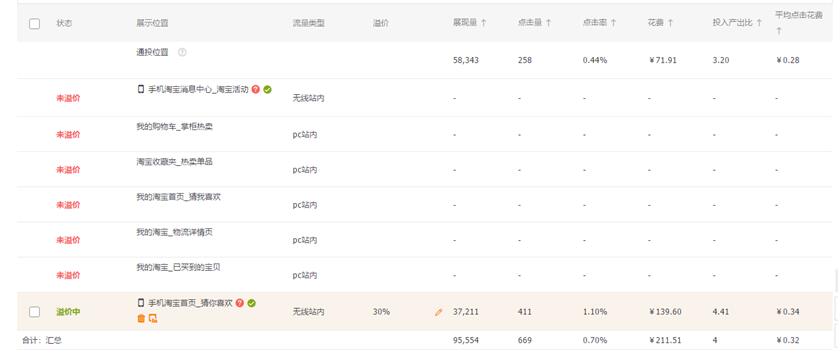Toggle the select-all checkbox in table header
Image resolution: width=840 pixels, height=360 pixels.
pos(34,24)
